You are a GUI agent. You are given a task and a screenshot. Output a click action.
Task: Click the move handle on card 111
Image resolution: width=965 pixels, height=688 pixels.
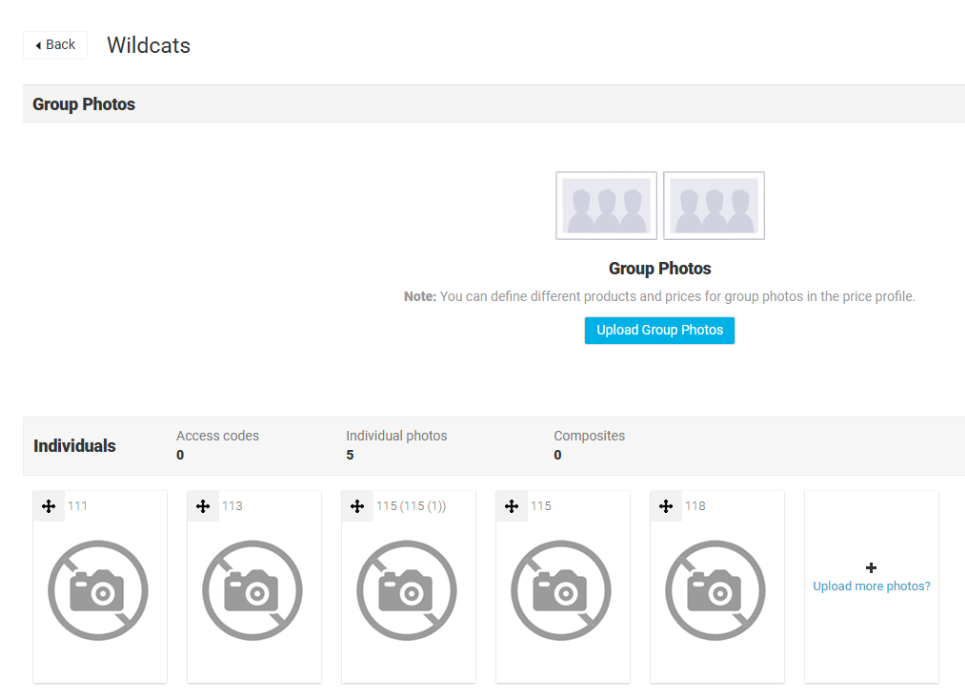tap(49, 506)
